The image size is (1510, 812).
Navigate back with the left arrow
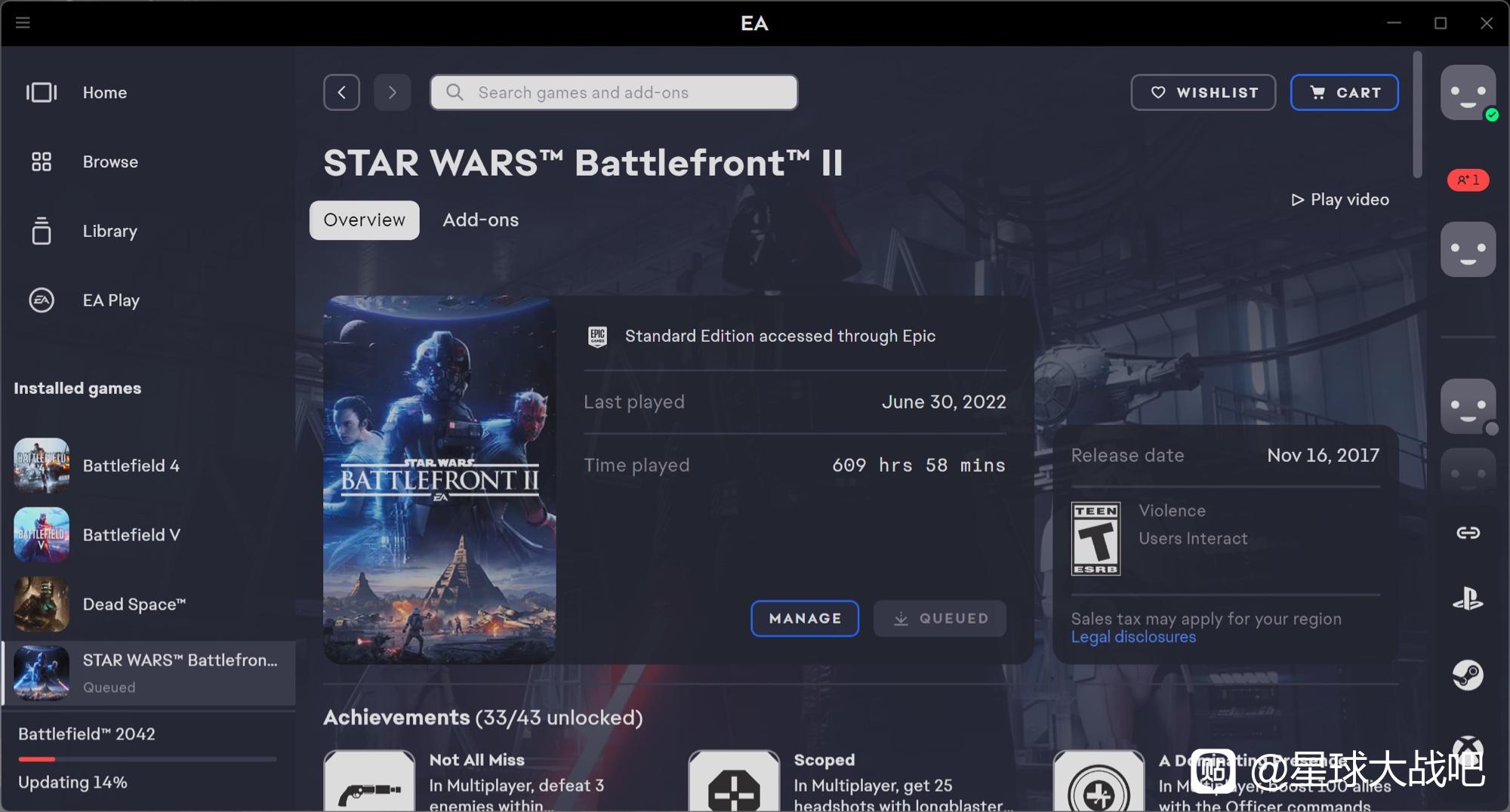pos(341,92)
